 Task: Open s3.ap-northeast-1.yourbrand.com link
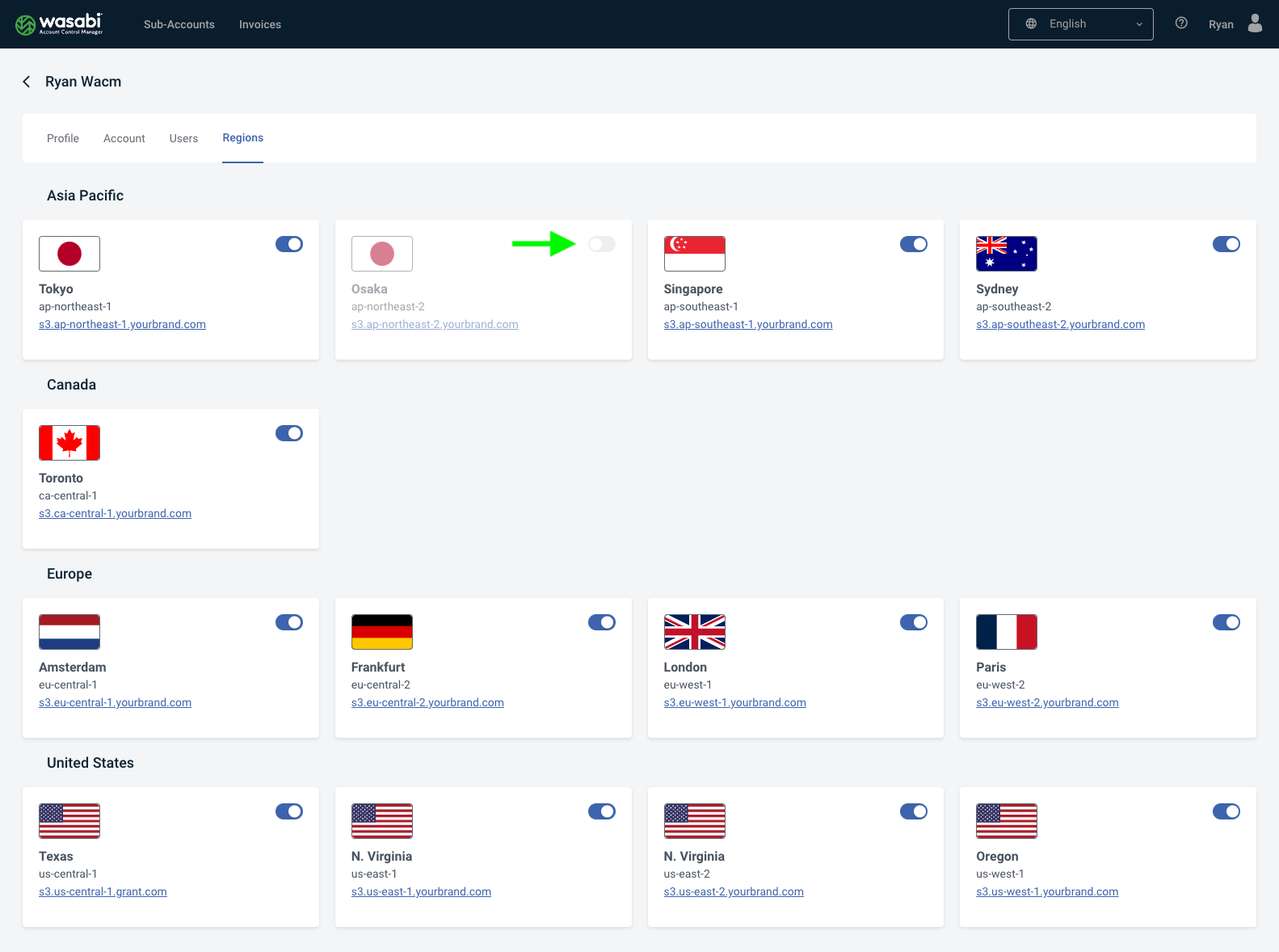(122, 324)
